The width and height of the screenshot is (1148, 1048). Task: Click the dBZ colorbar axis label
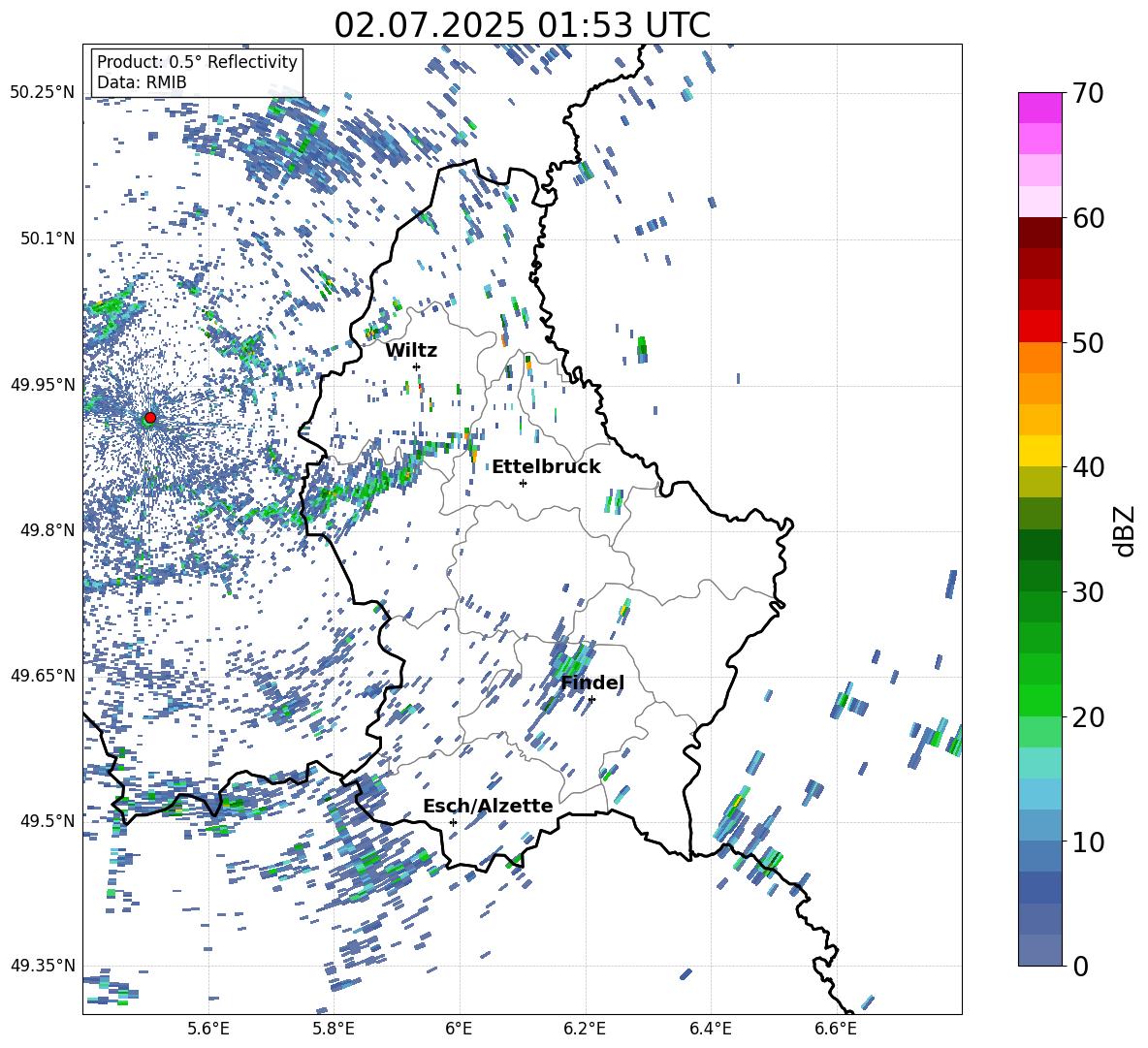tap(1126, 530)
